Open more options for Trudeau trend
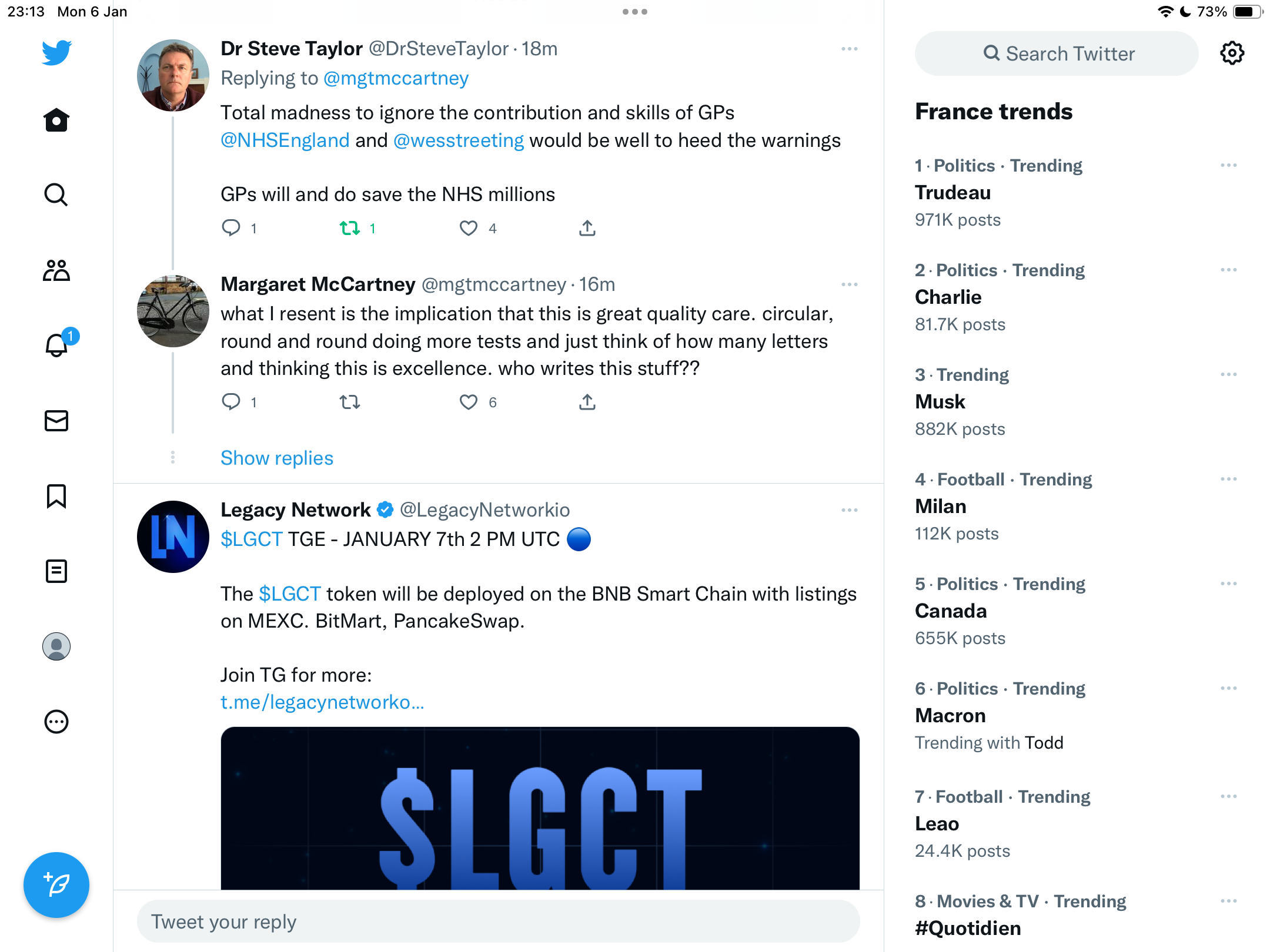Screen dimensions: 1270x952 coord(1228,166)
